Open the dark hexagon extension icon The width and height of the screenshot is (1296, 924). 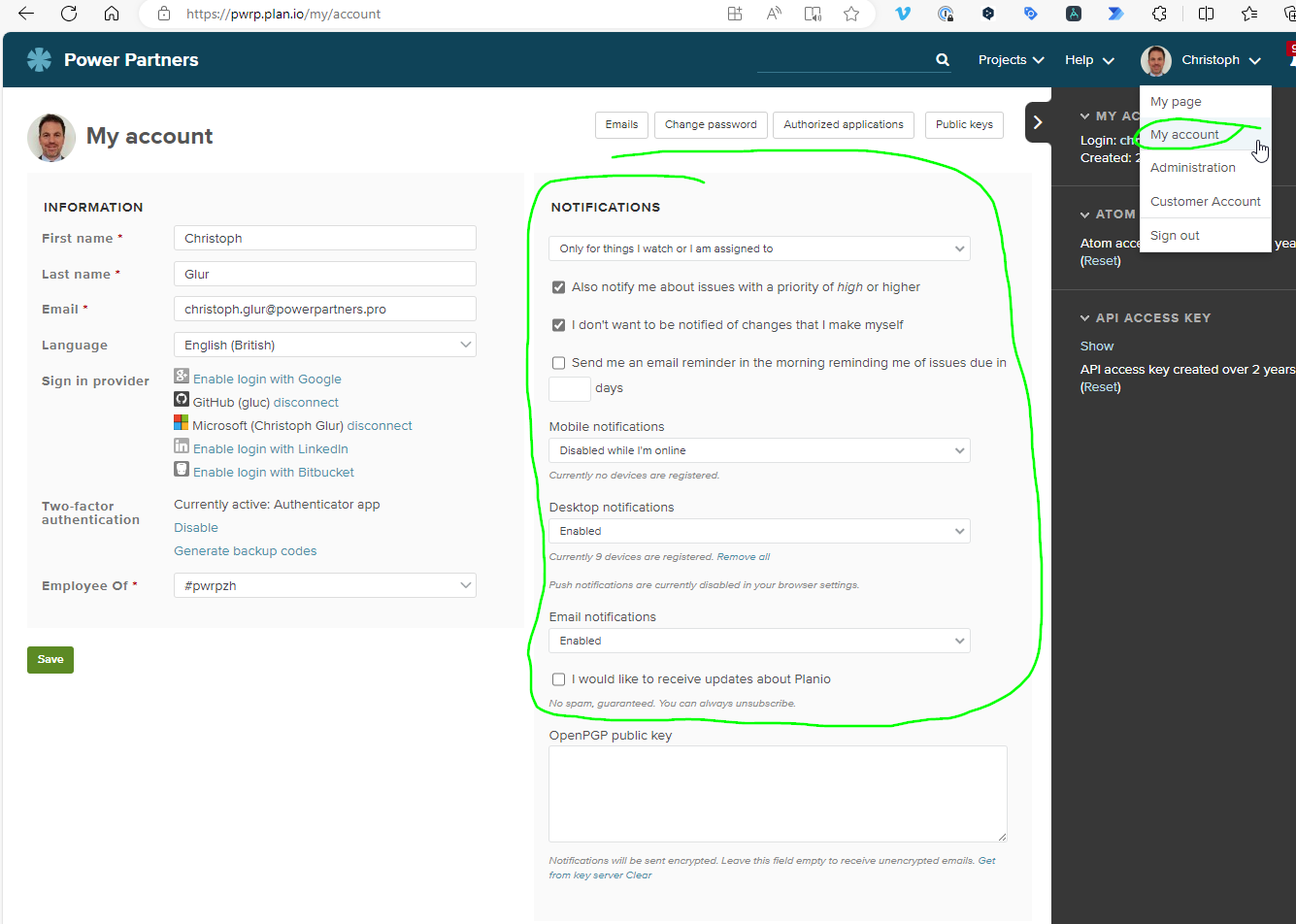point(988,14)
